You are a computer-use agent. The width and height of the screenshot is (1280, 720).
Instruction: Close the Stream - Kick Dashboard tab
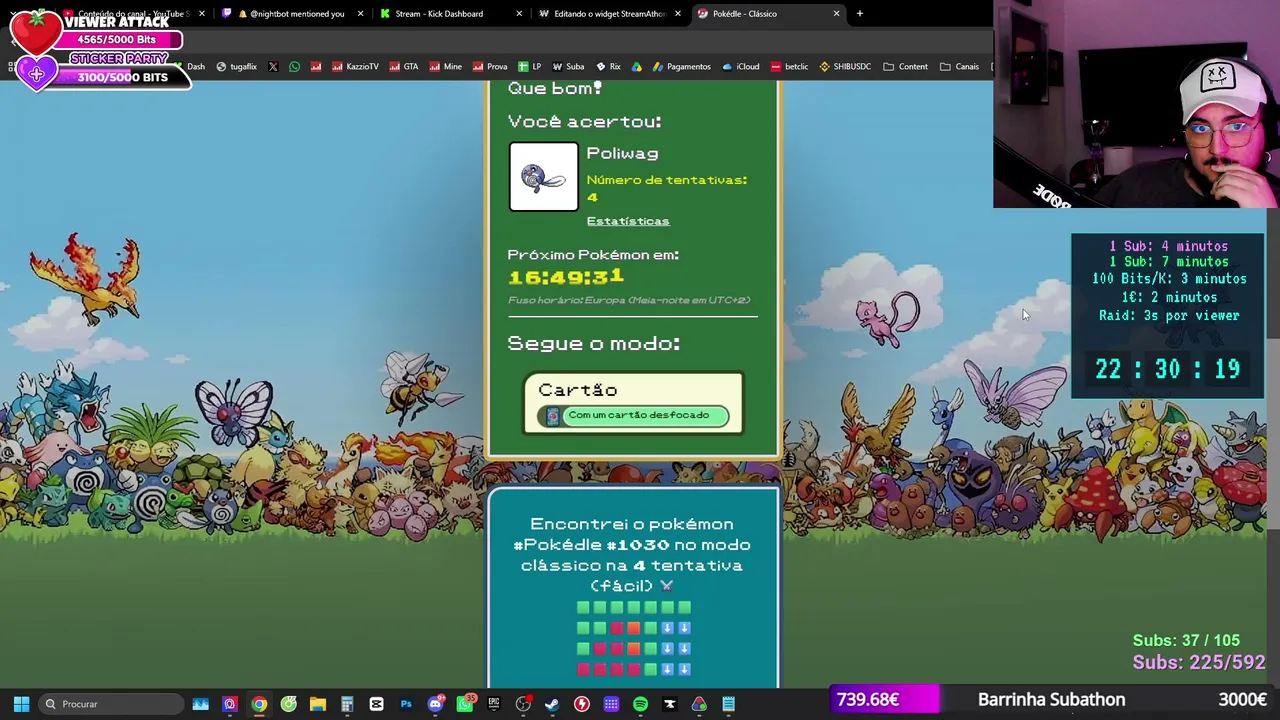pos(519,14)
